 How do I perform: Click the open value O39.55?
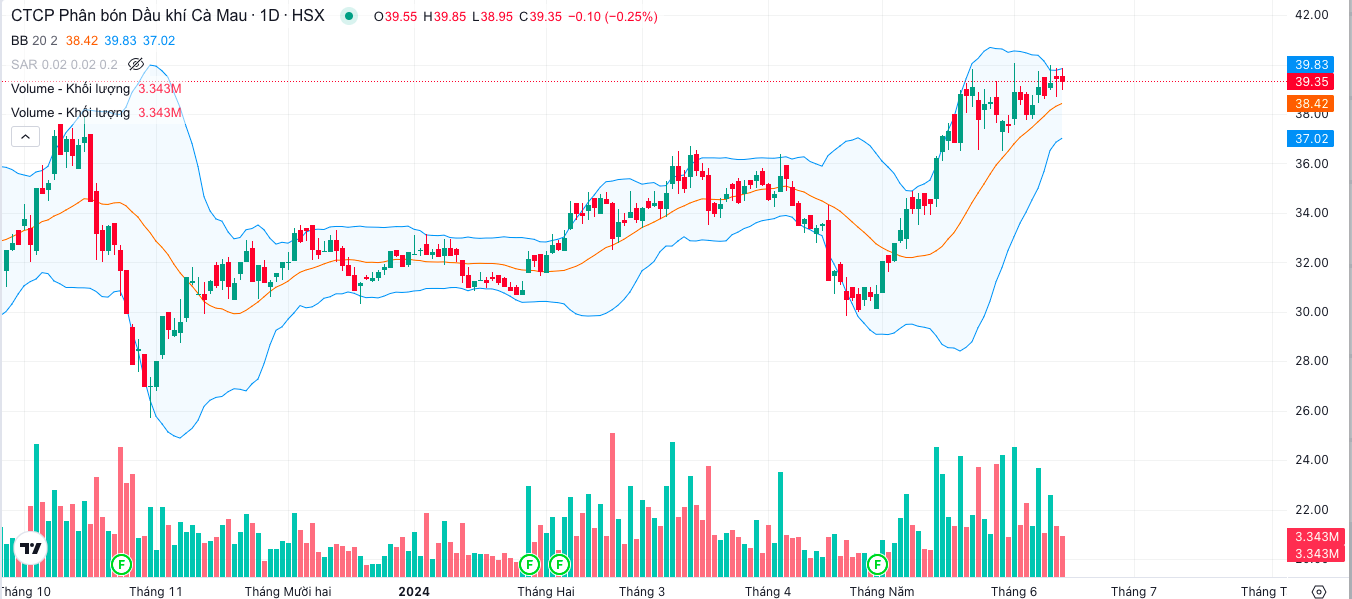395,17
